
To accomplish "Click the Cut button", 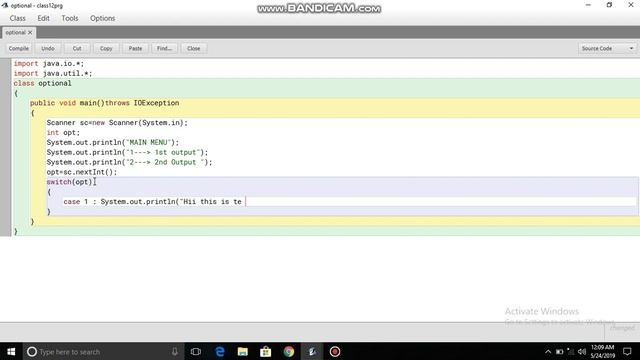I will click(x=77, y=48).
